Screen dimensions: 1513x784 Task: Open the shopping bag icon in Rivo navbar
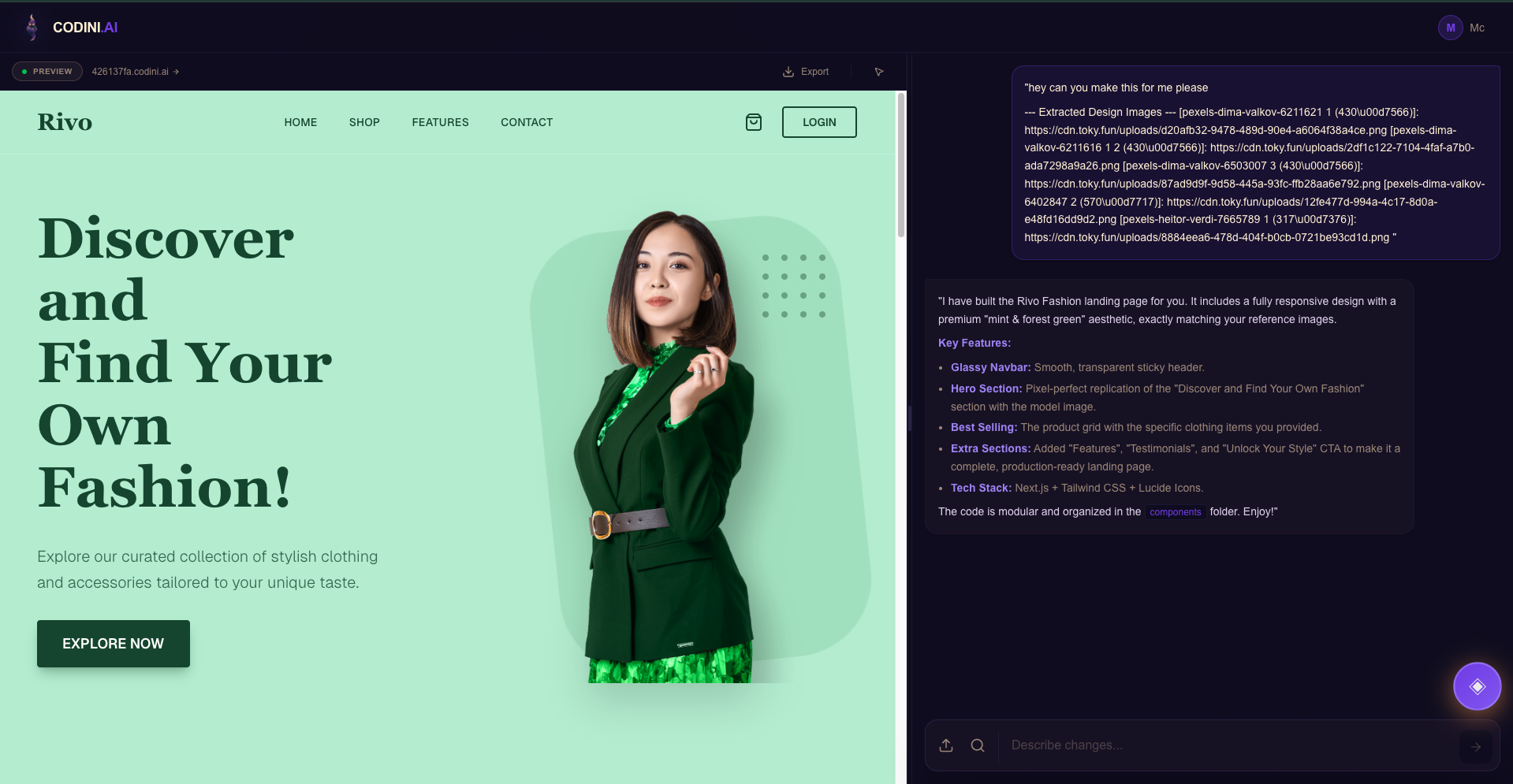753,122
